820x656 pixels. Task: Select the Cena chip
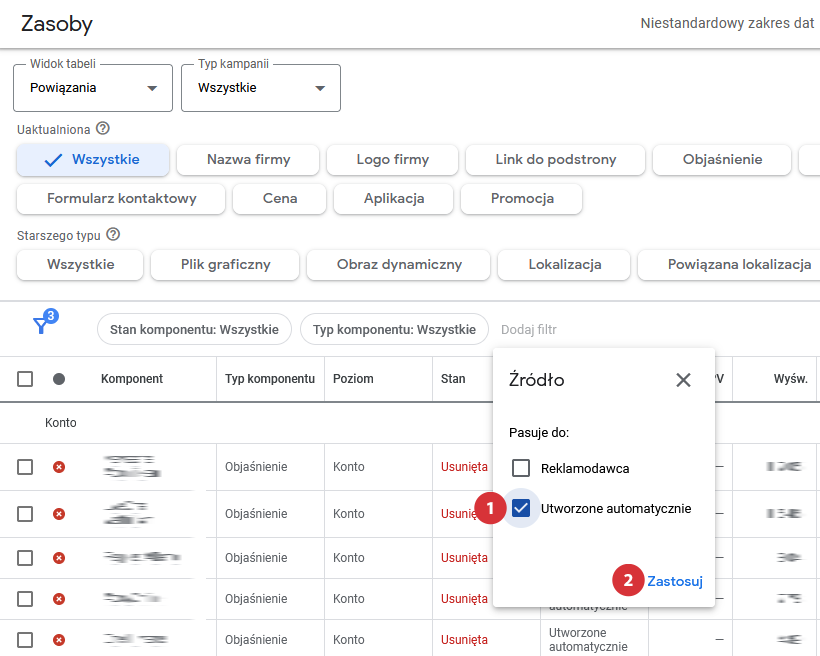coord(279,199)
